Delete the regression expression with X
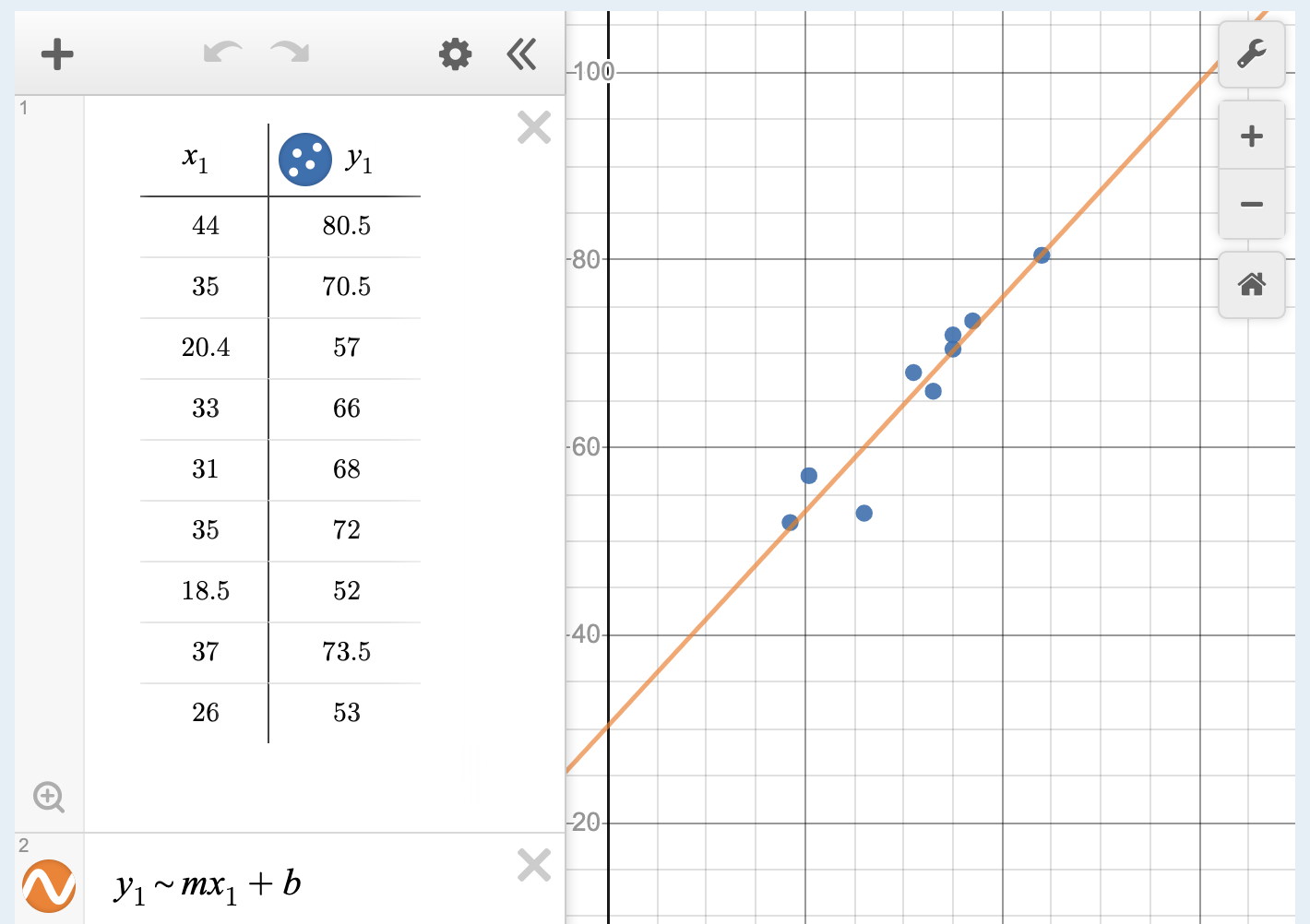Screen dimensions: 1310x924 point(534,865)
